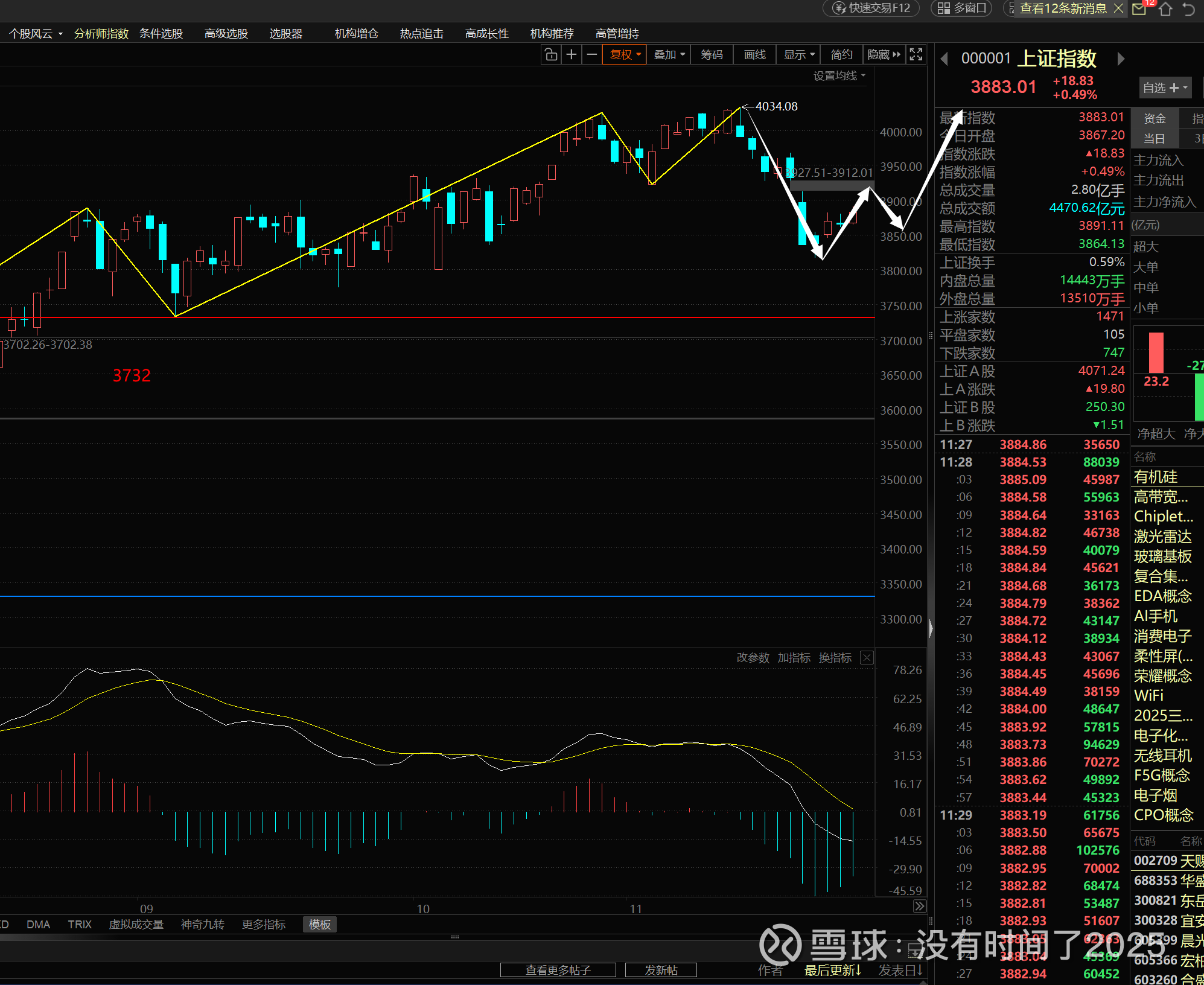Click the 发新帖 button
1204x985 pixels.
[661, 970]
